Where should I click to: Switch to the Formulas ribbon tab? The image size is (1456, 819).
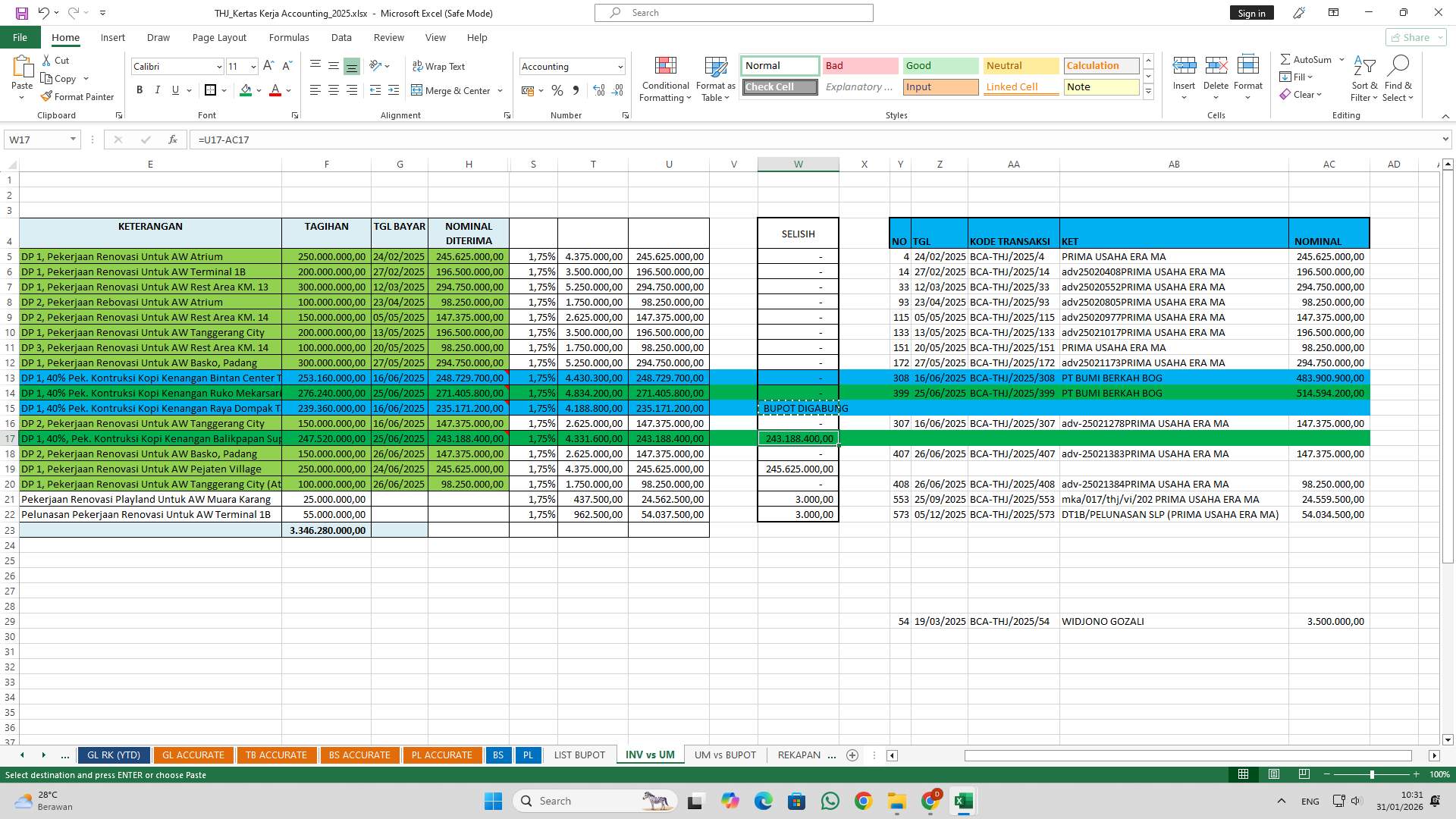[289, 37]
